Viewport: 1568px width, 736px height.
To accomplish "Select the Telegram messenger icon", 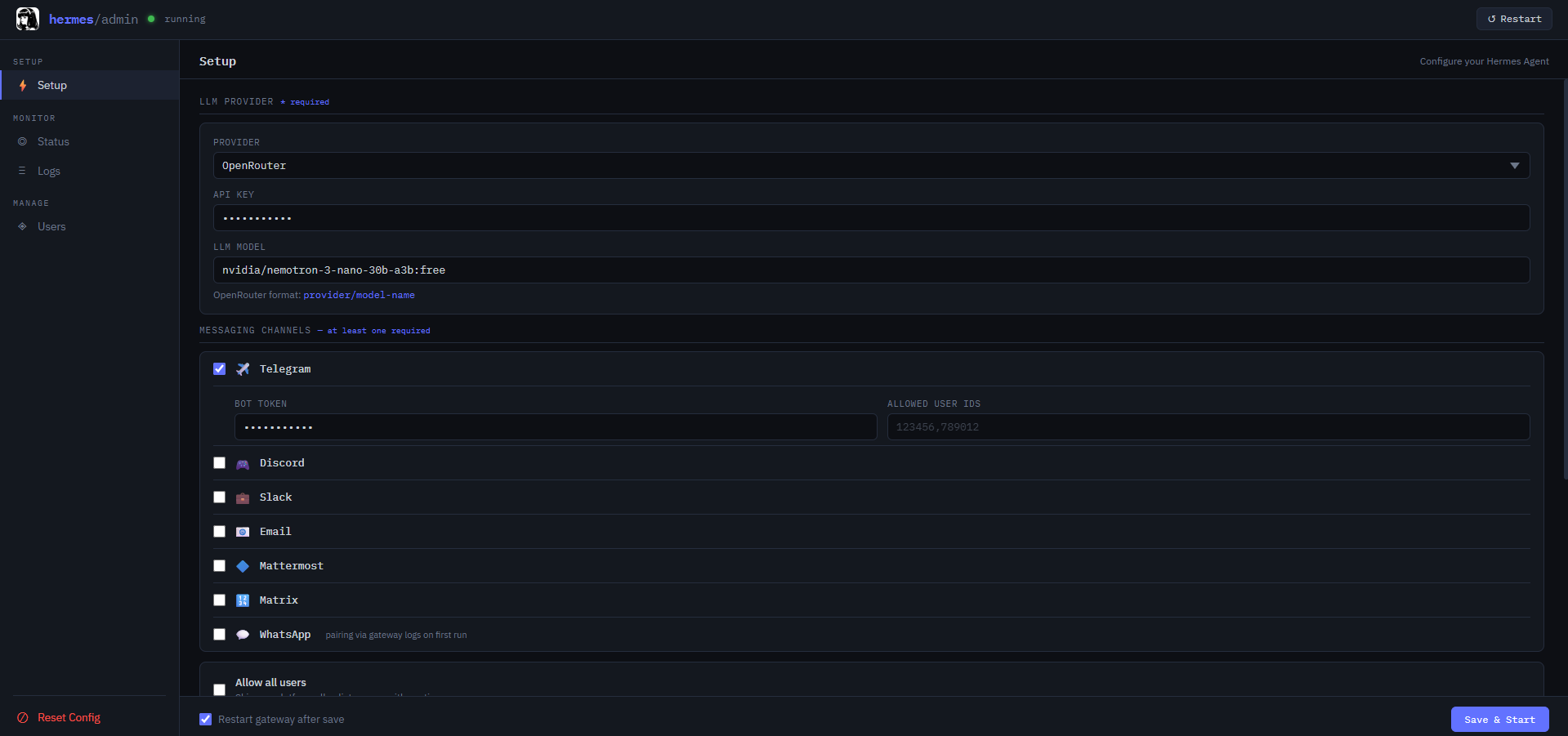I will [243, 368].
